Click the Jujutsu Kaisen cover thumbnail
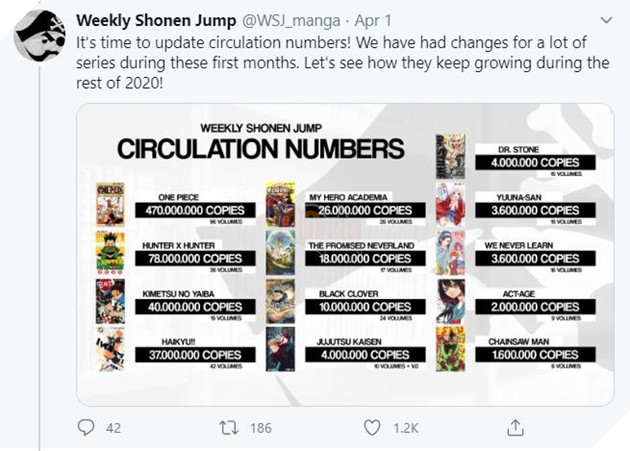The height and width of the screenshot is (451, 630). [280, 349]
